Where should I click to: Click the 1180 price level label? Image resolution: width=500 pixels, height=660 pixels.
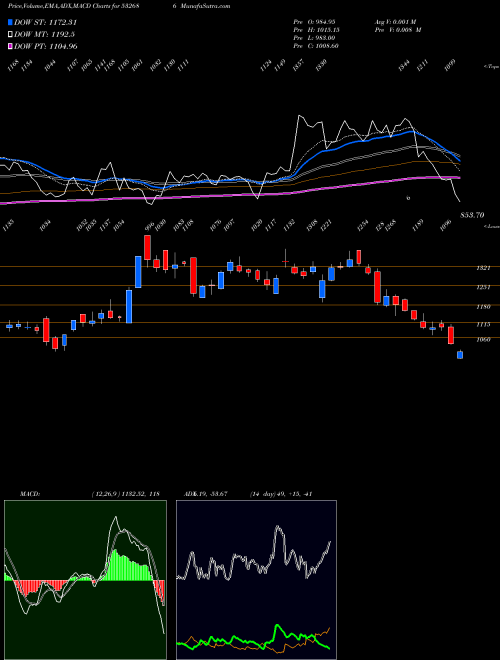pyautogui.click(x=484, y=307)
